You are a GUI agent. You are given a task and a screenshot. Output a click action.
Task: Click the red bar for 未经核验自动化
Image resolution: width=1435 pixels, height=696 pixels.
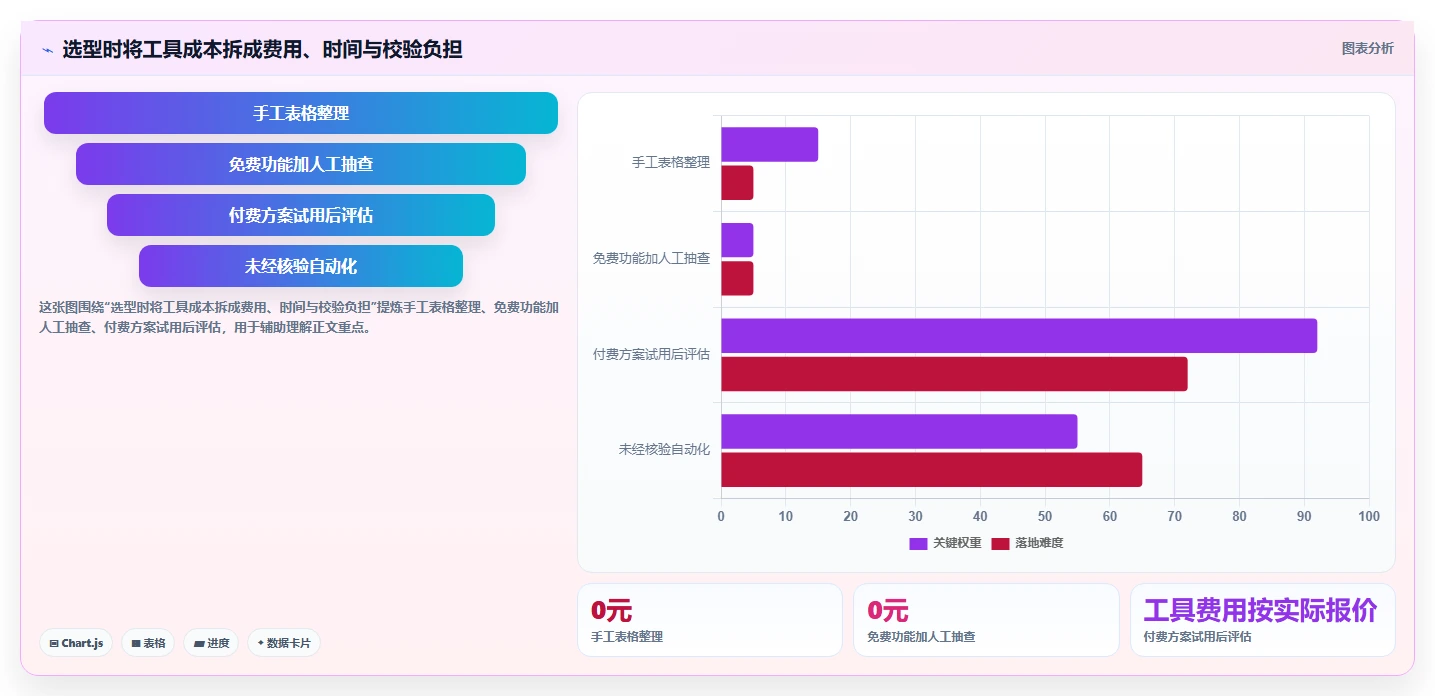pyautogui.click(x=931, y=470)
